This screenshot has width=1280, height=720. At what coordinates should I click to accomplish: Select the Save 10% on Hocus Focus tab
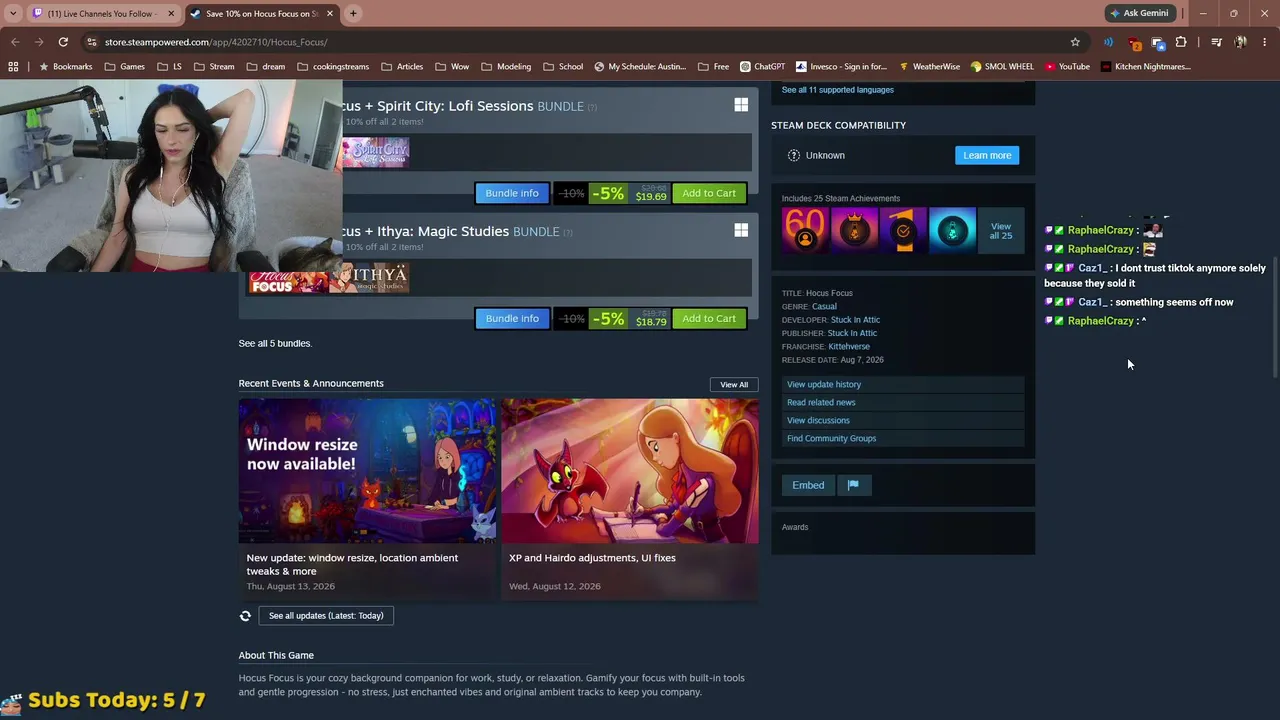point(262,14)
